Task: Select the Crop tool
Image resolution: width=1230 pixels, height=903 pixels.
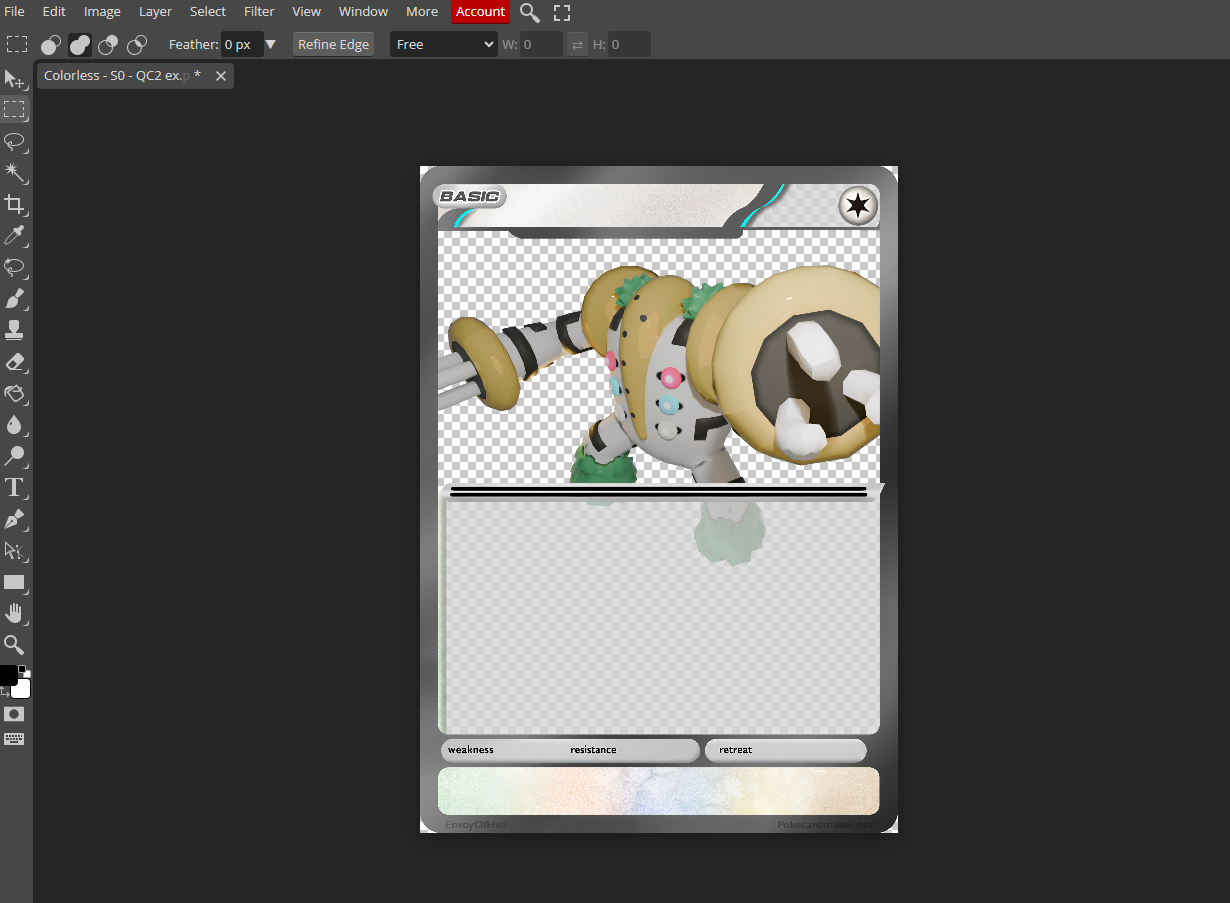Action: (x=14, y=204)
